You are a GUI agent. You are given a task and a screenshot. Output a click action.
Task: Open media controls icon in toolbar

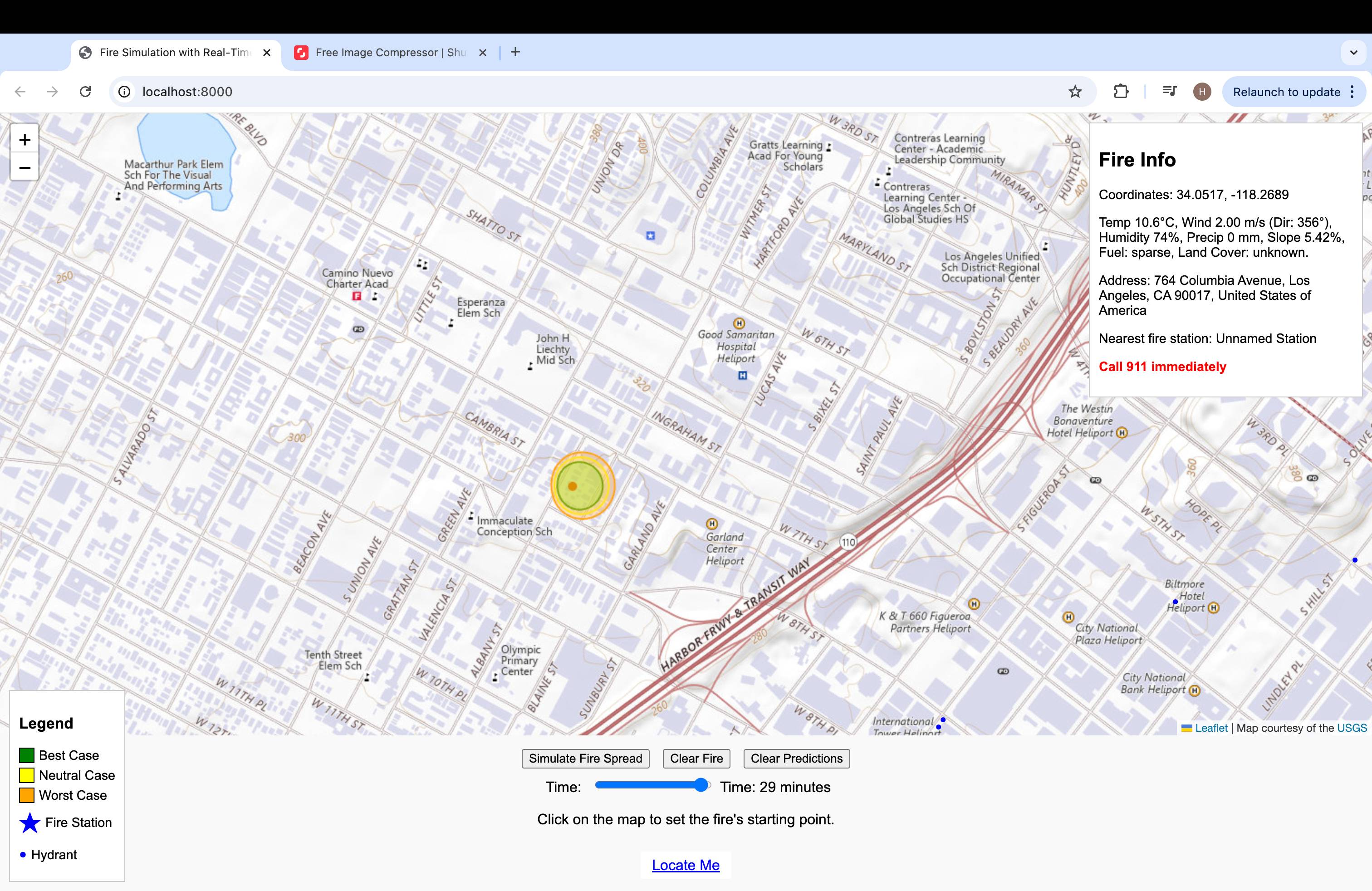(1169, 92)
